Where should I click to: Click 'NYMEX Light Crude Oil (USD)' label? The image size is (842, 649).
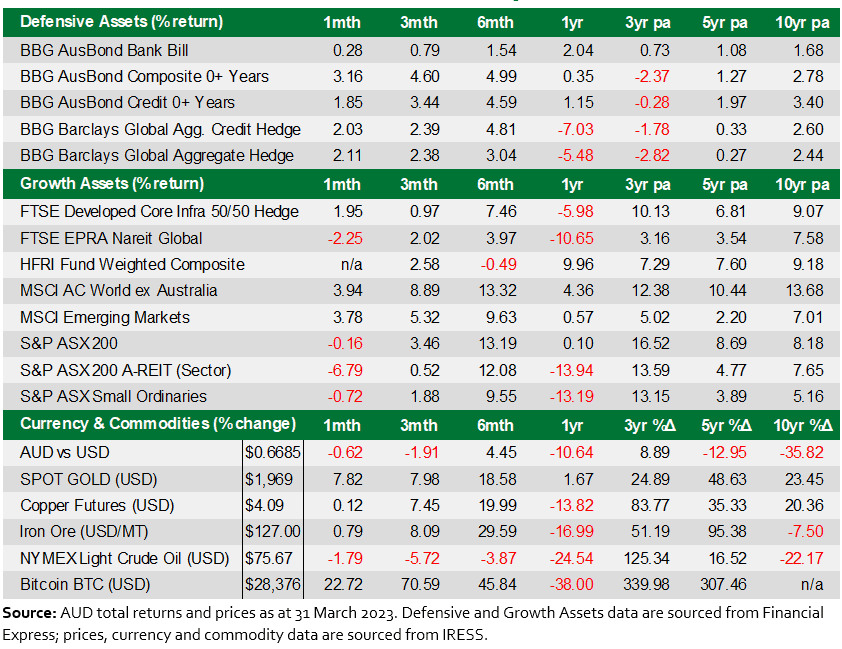[x=125, y=558]
